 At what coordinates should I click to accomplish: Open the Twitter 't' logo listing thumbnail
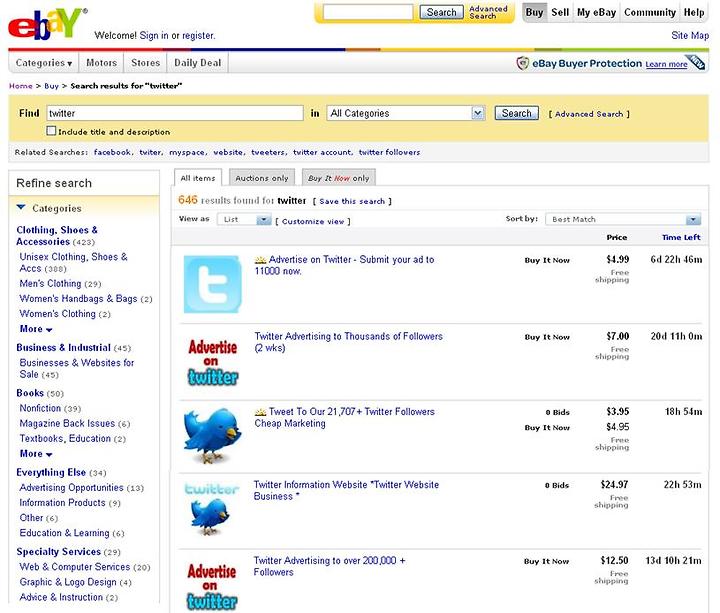click(x=212, y=284)
